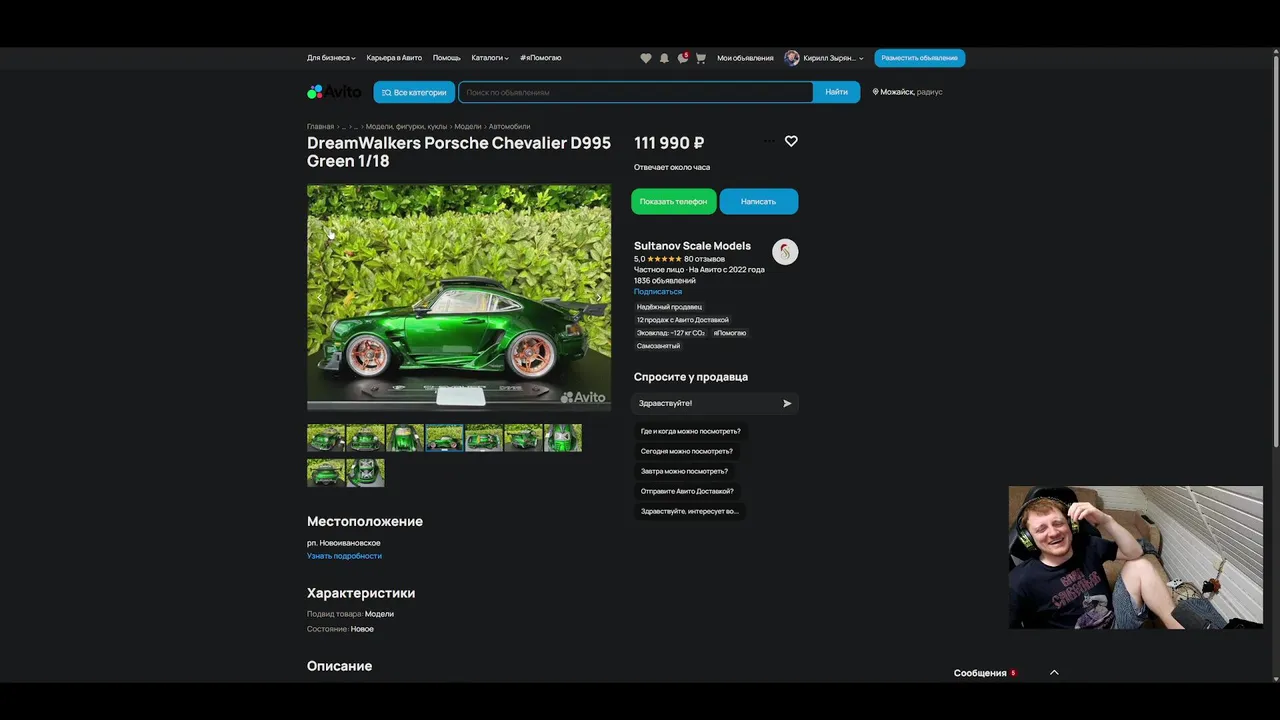Click the 80 отзывов reviews link
The image size is (1280, 720).
point(704,259)
